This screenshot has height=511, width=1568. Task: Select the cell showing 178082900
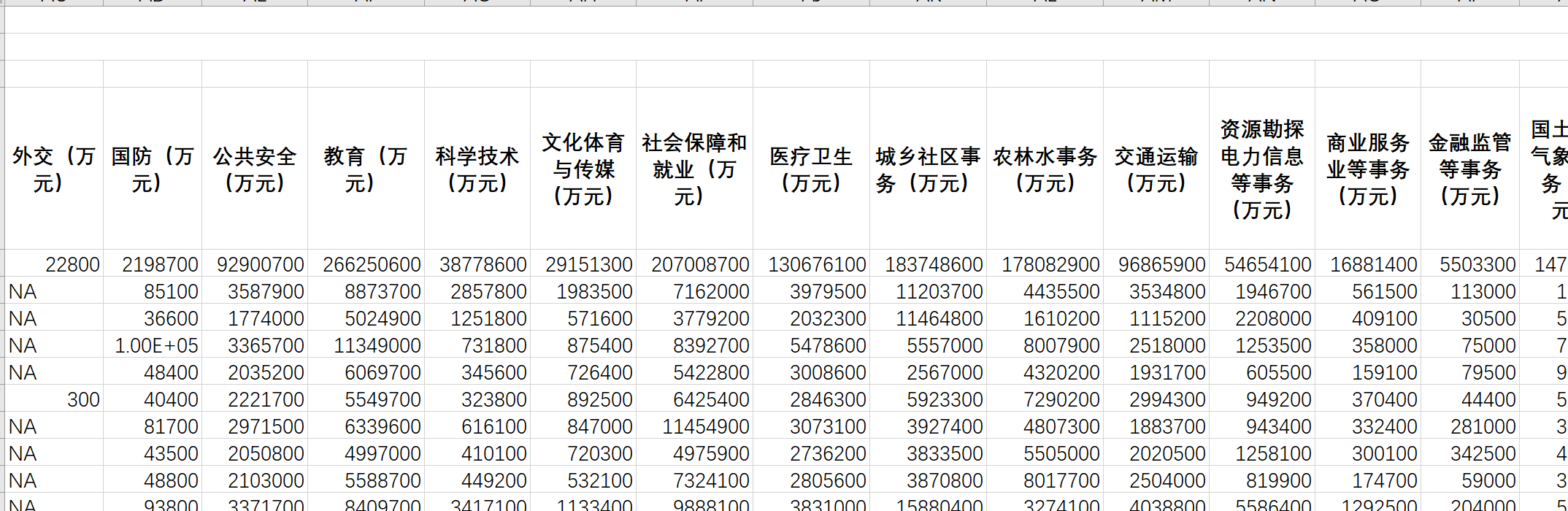pos(1045,264)
